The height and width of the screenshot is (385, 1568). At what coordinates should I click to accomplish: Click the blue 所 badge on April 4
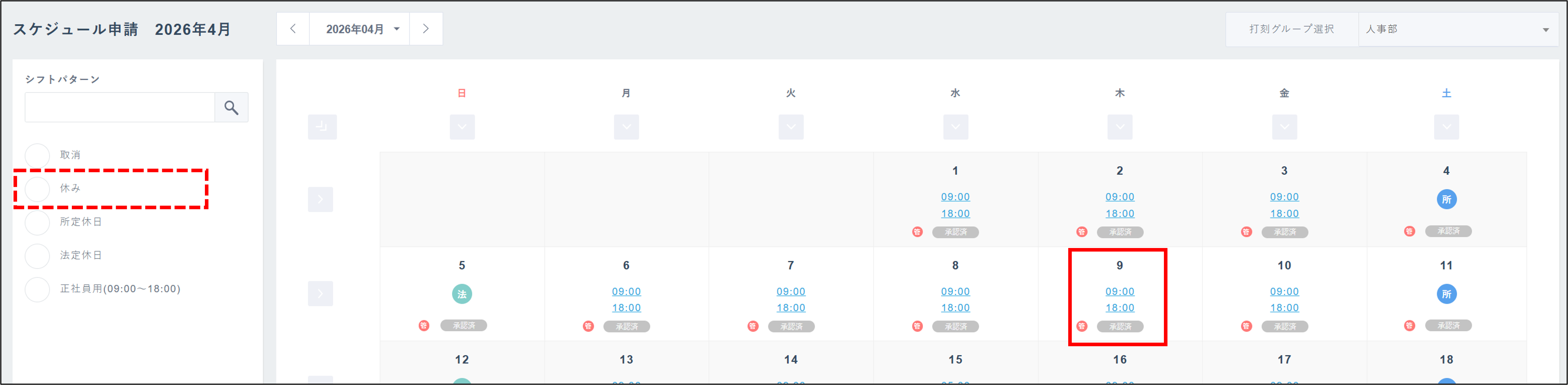coord(1446,199)
